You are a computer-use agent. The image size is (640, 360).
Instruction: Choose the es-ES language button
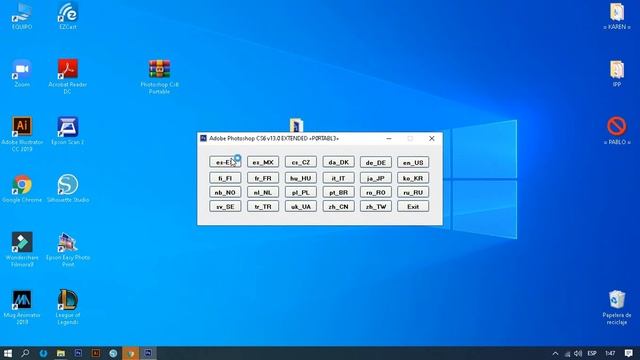(225, 162)
